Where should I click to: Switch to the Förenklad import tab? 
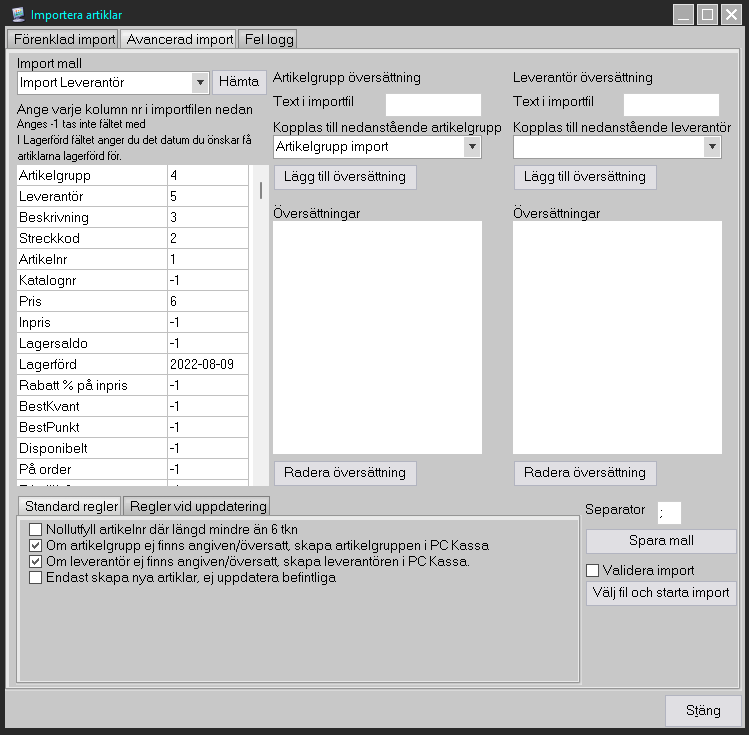tap(62, 40)
